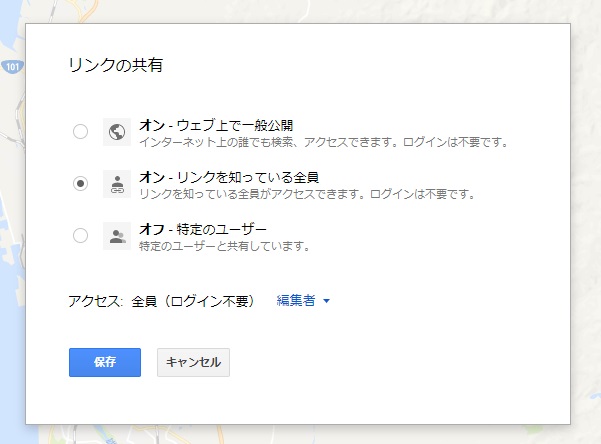601x444 pixels.
Task: Click the オフ - 特定のユーザー label
Action: (203, 229)
